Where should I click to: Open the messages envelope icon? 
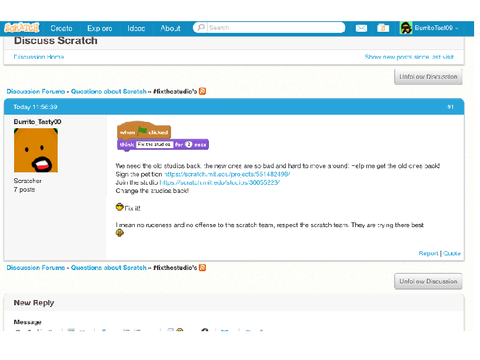point(361,28)
